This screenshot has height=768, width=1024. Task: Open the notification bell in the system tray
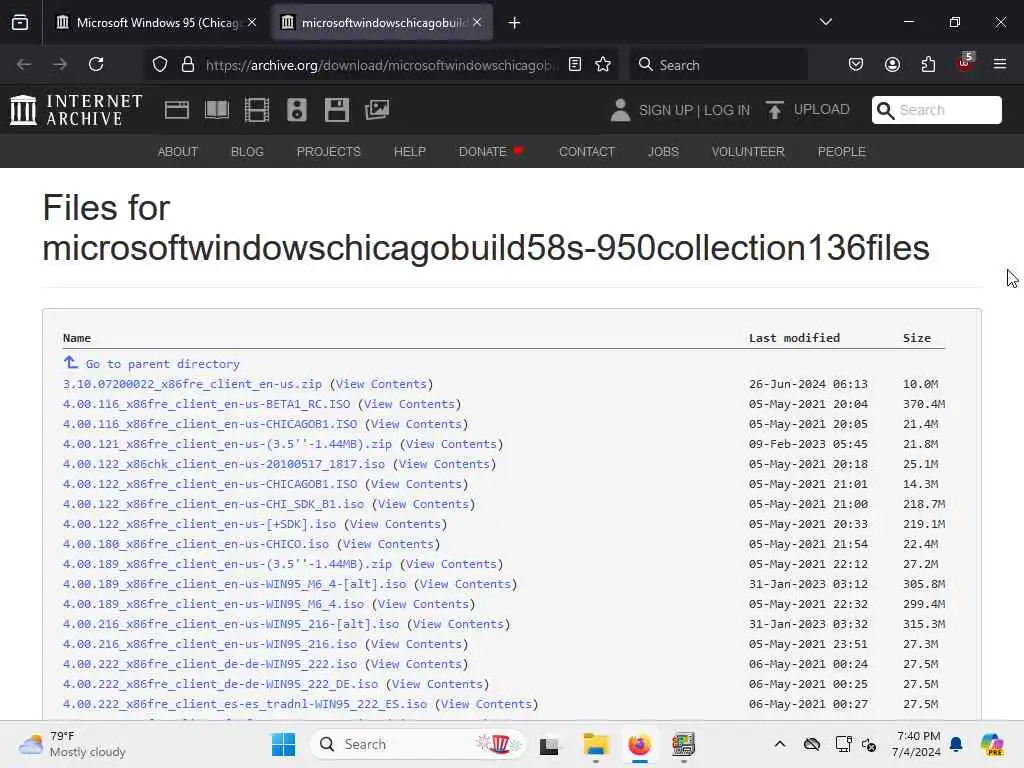click(x=956, y=744)
